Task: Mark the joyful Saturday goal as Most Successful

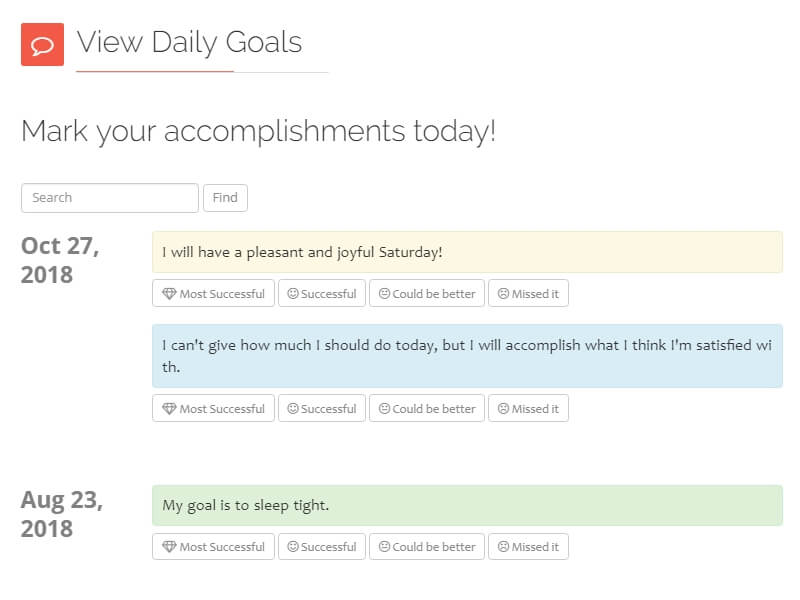Action: (213, 293)
